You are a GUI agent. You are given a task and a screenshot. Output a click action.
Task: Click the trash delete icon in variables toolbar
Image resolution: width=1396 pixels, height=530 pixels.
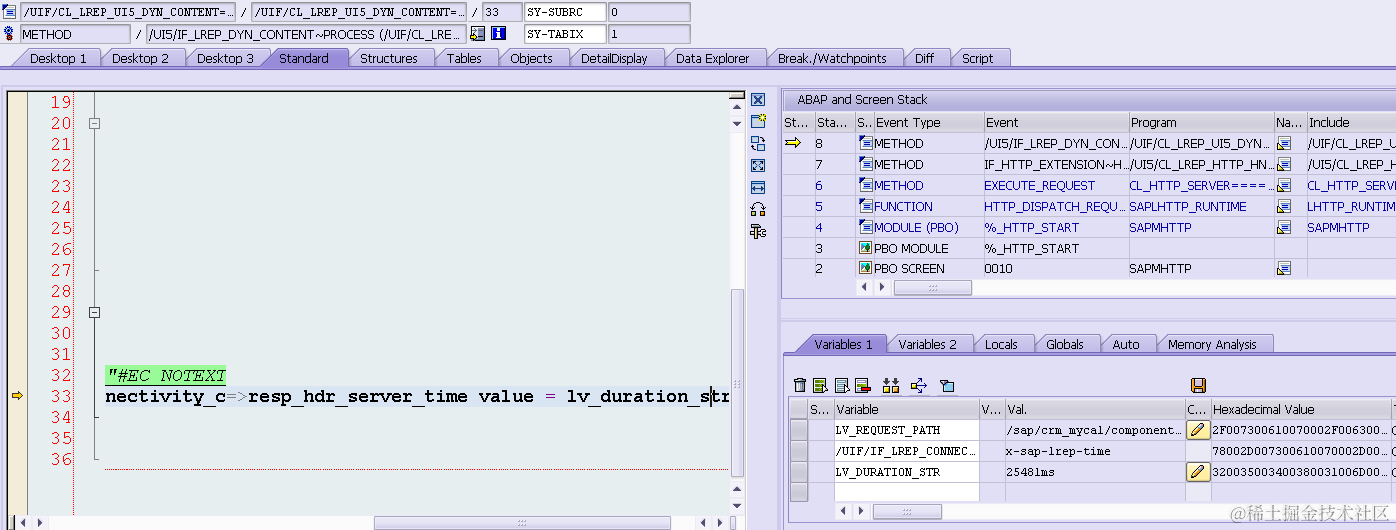click(x=799, y=385)
